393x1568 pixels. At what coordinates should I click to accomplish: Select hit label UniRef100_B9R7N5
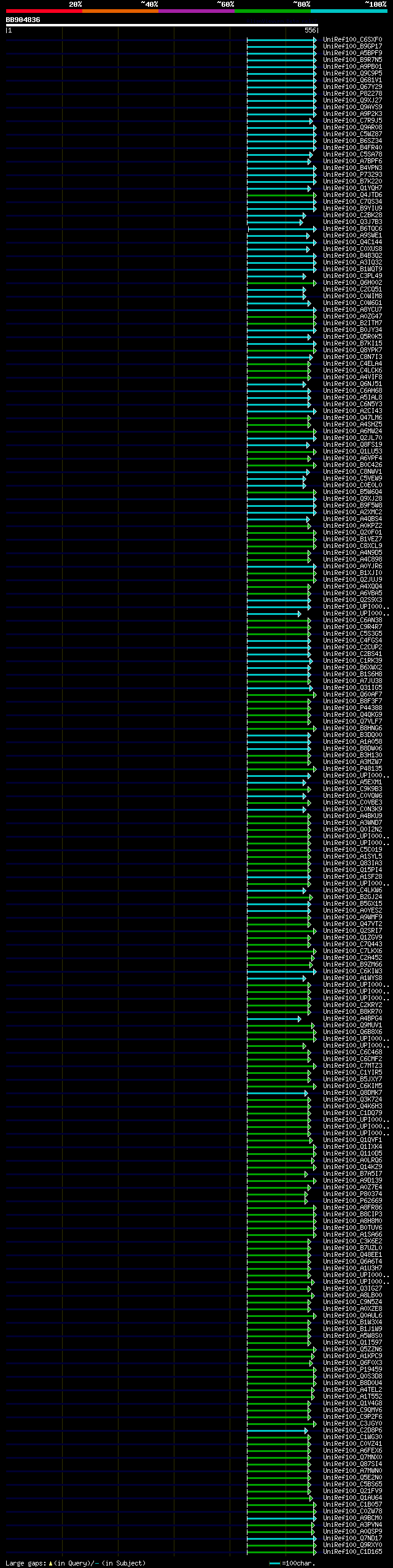352,60
